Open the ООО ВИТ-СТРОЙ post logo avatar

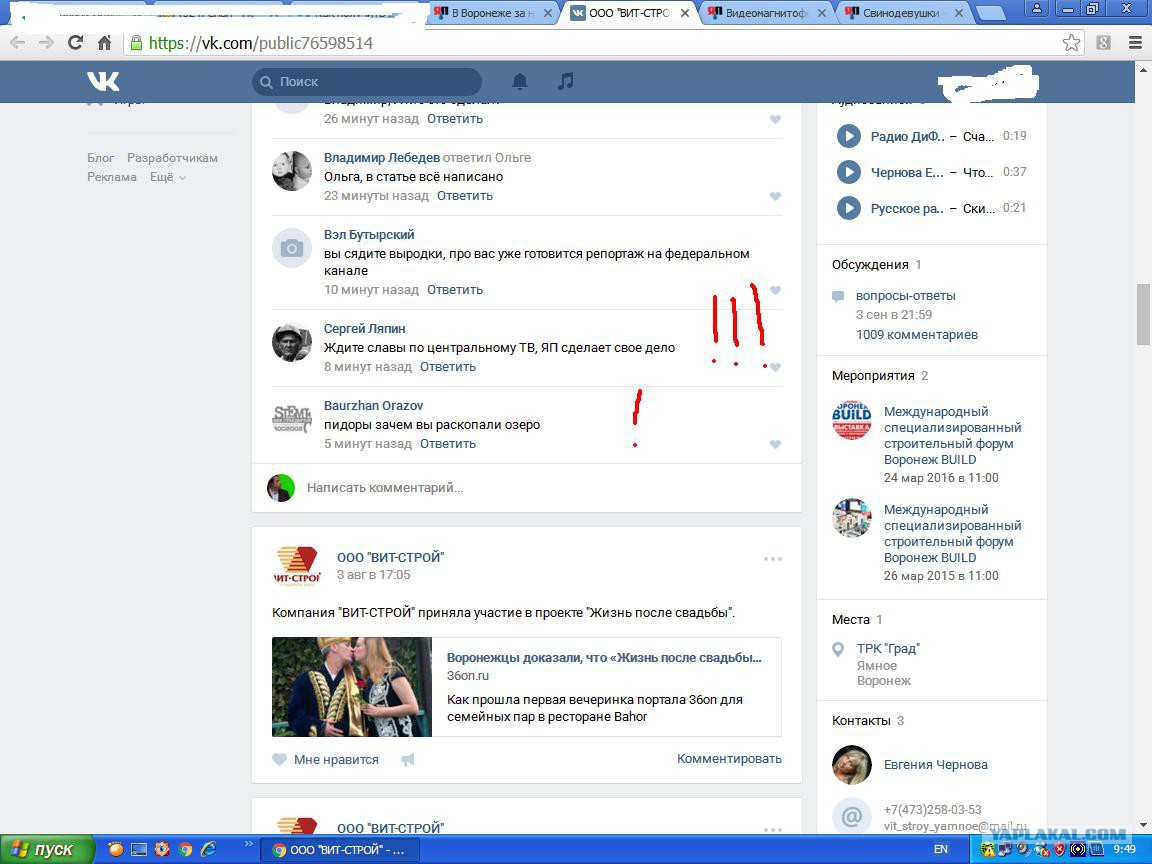tap(297, 566)
